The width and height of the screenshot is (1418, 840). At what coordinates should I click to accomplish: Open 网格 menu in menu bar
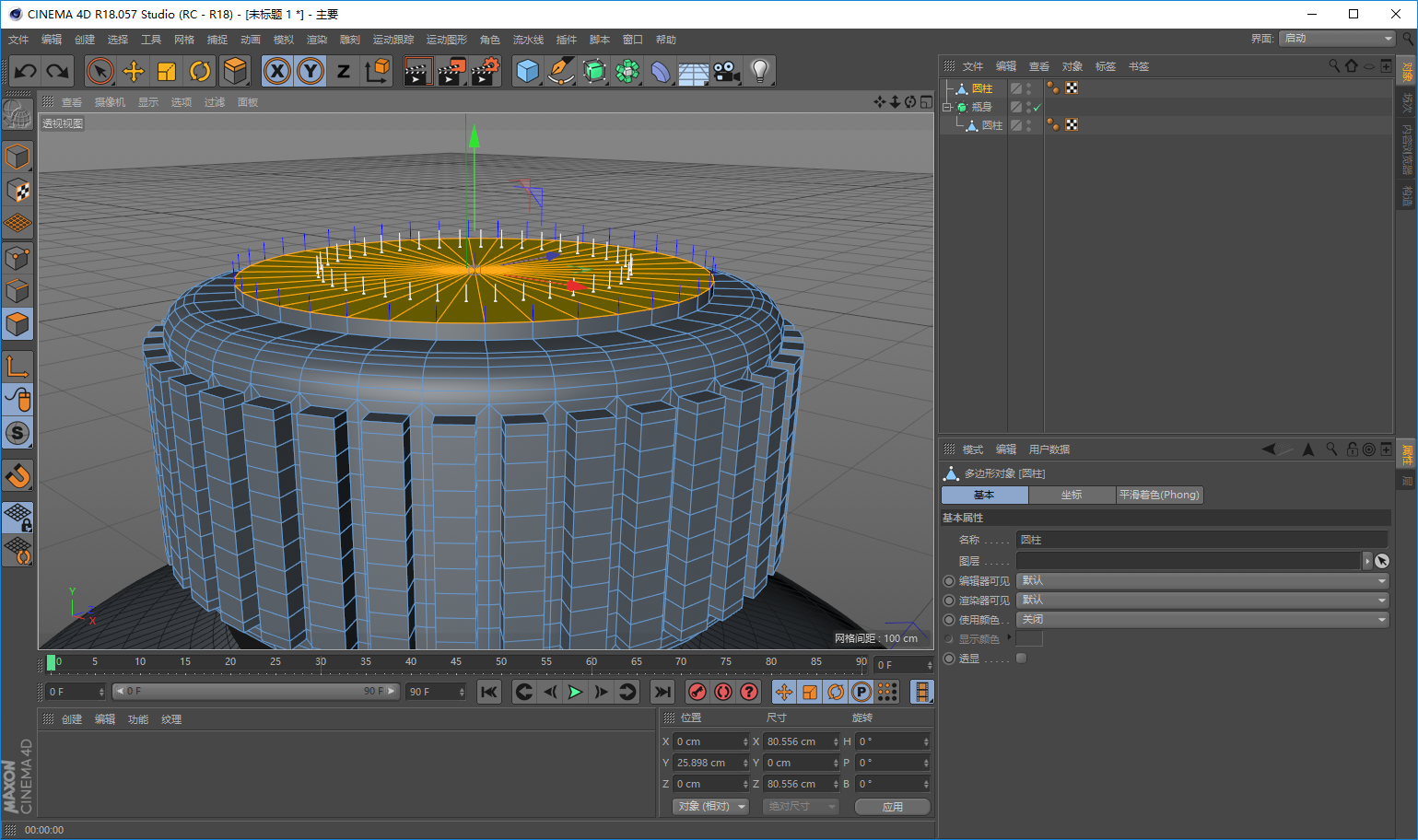click(x=184, y=40)
